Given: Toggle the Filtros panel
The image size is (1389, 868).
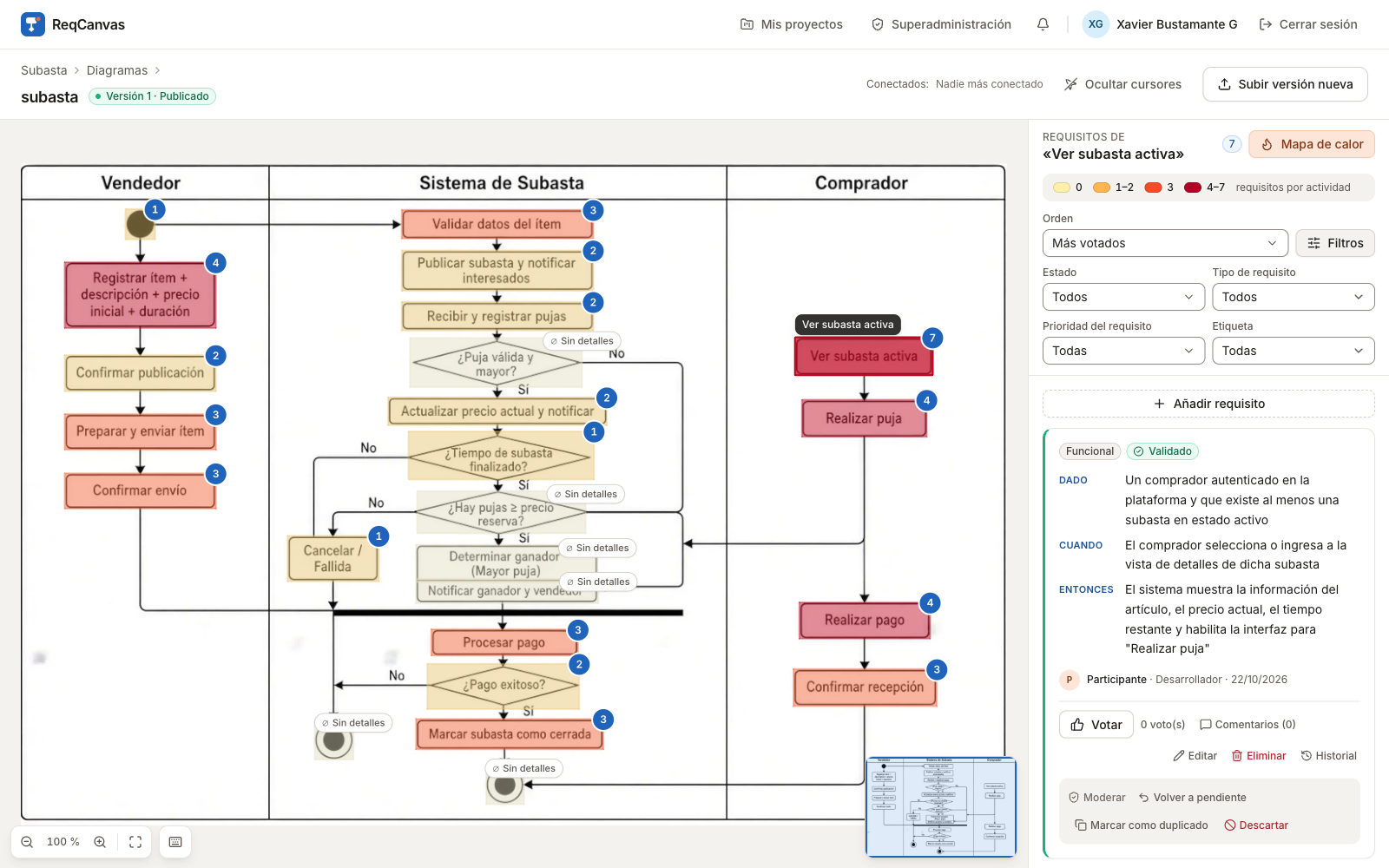Looking at the screenshot, I should tap(1335, 243).
